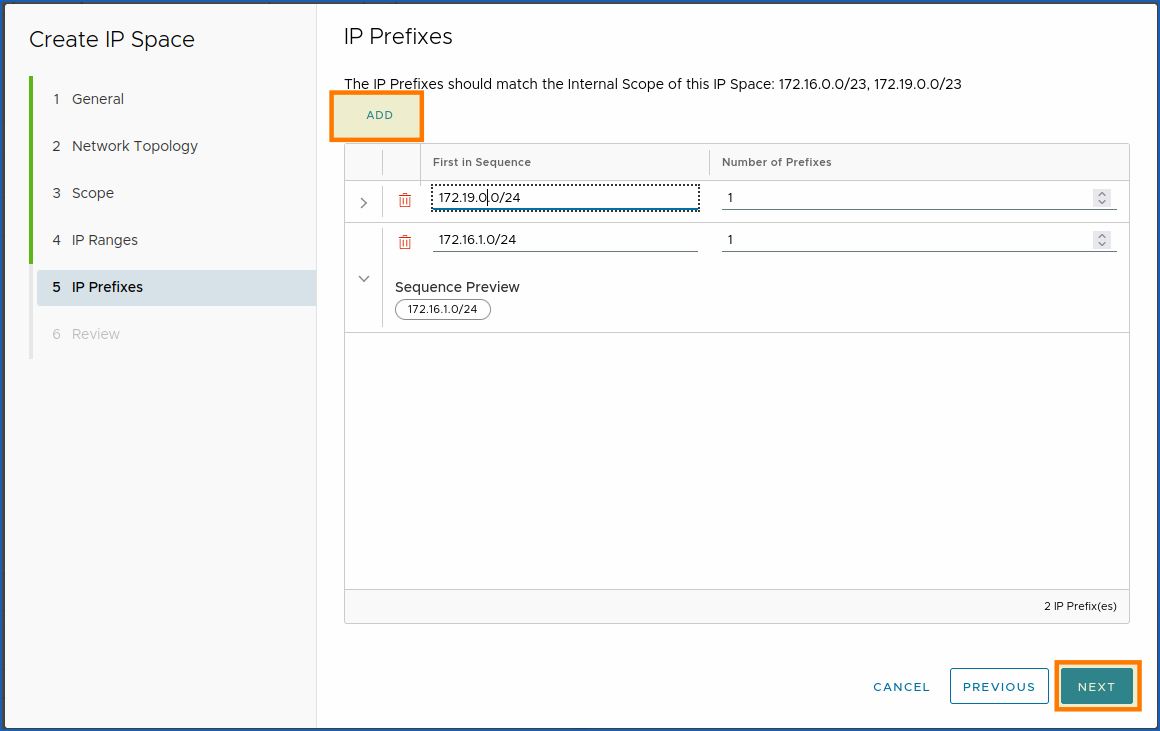
Task: Open the Network Topology step
Action: pyautogui.click(x=134, y=146)
